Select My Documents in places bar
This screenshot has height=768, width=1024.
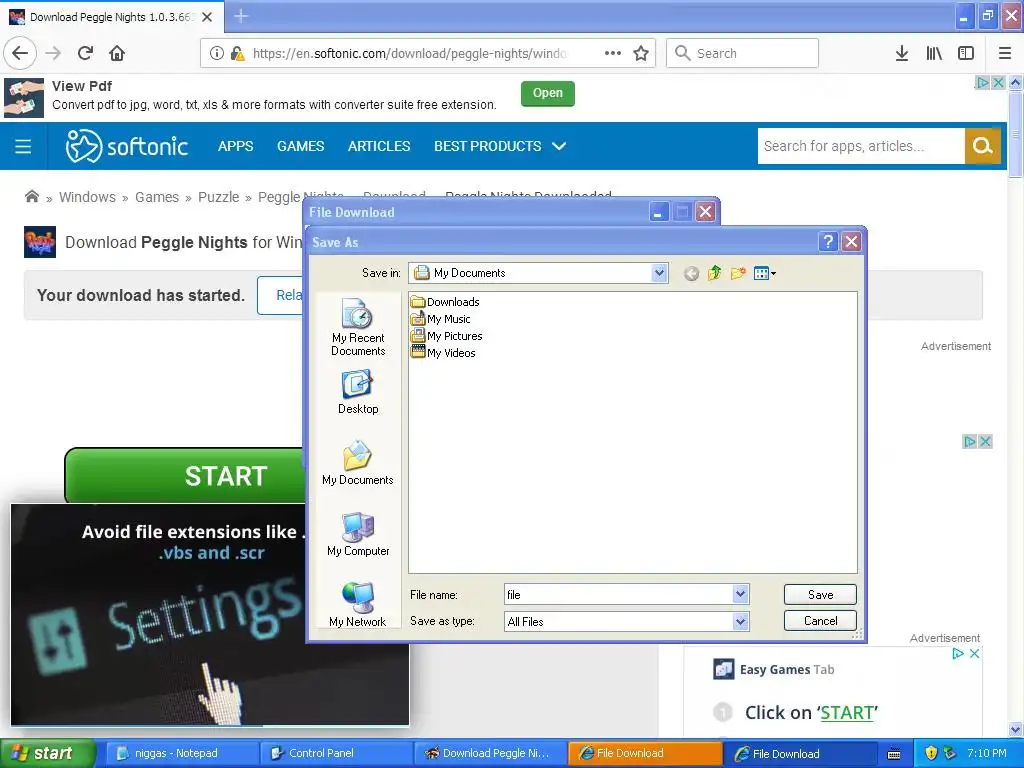coord(358,463)
